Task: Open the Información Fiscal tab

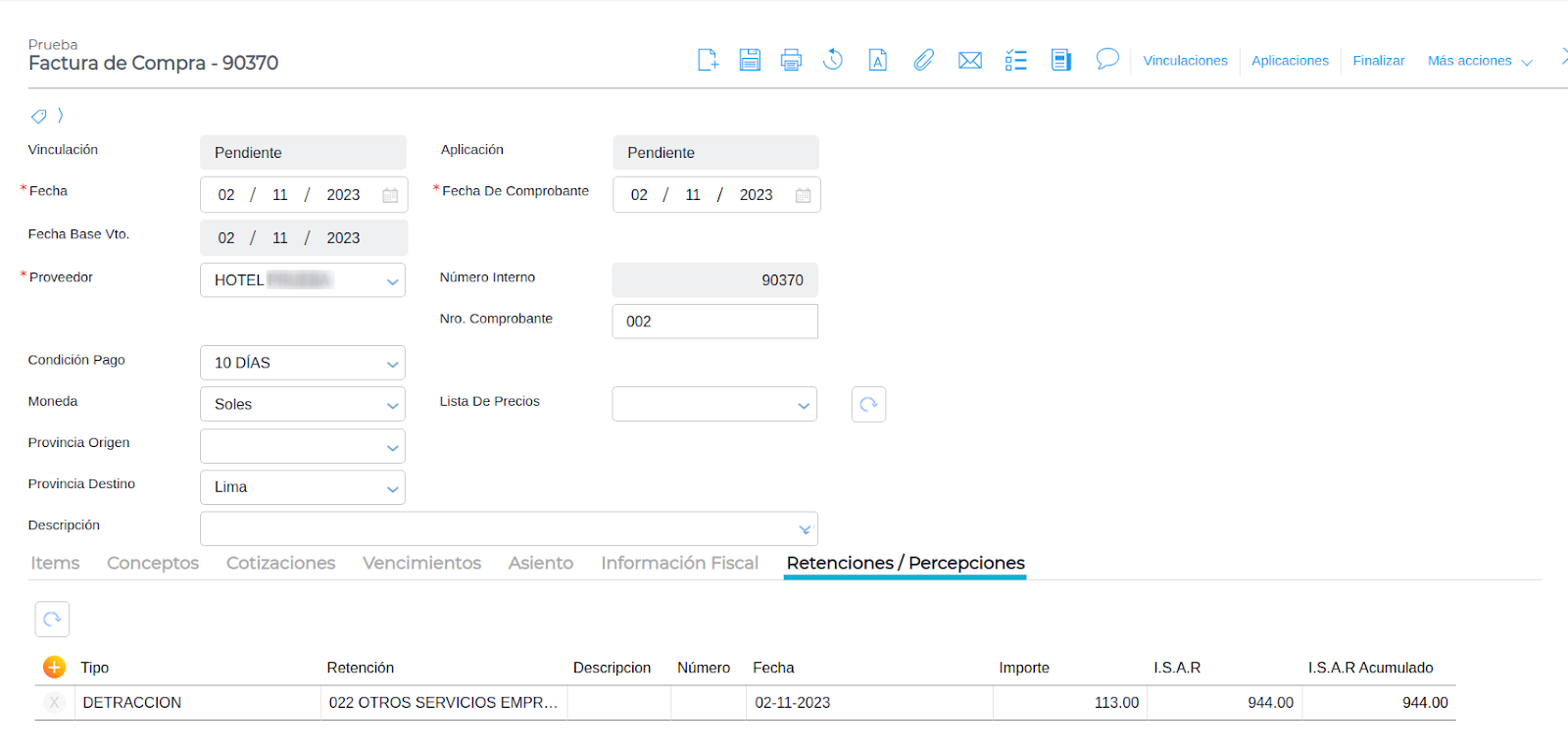Action: (x=679, y=563)
